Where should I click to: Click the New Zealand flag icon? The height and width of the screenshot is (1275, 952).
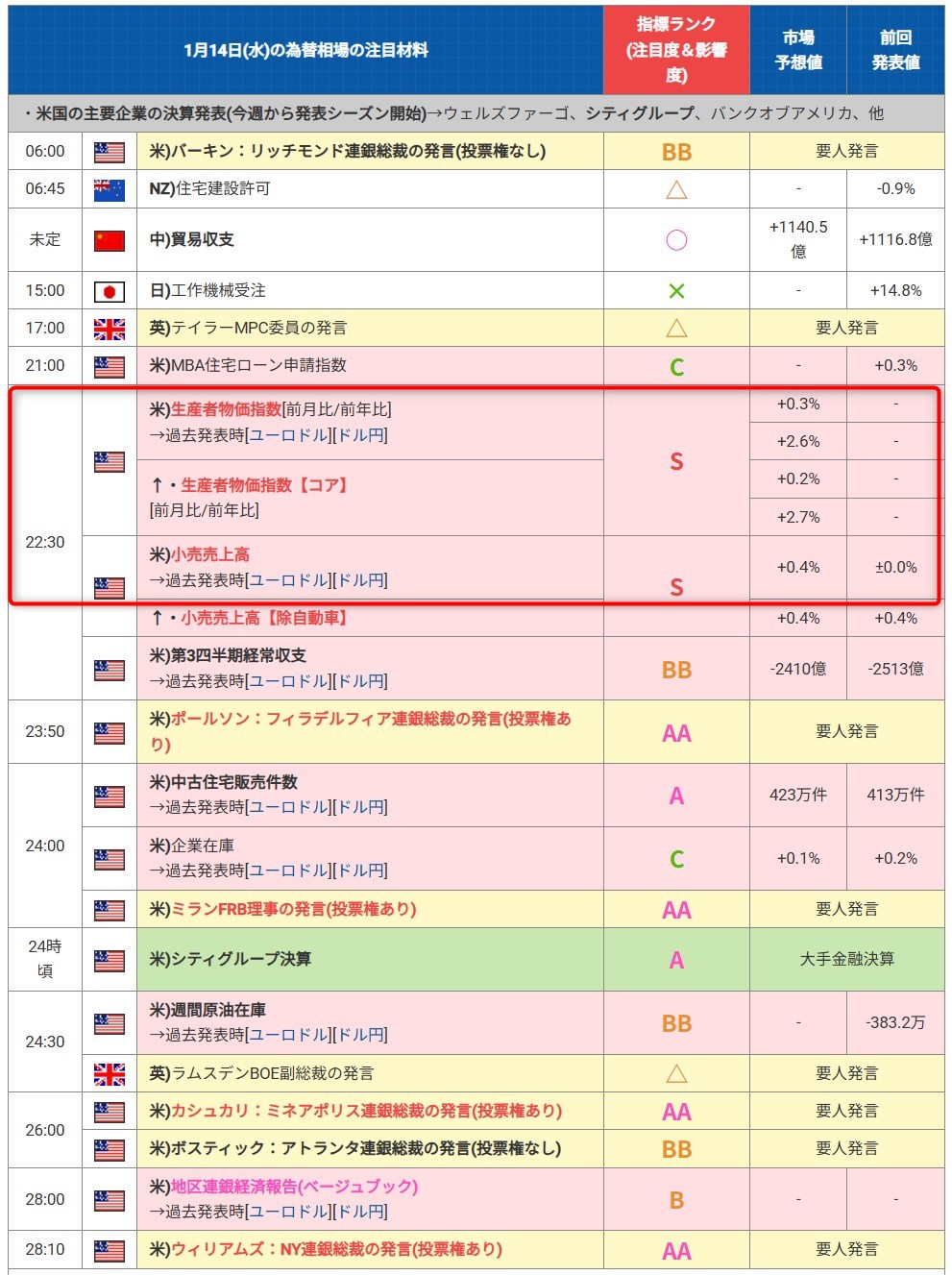click(109, 189)
